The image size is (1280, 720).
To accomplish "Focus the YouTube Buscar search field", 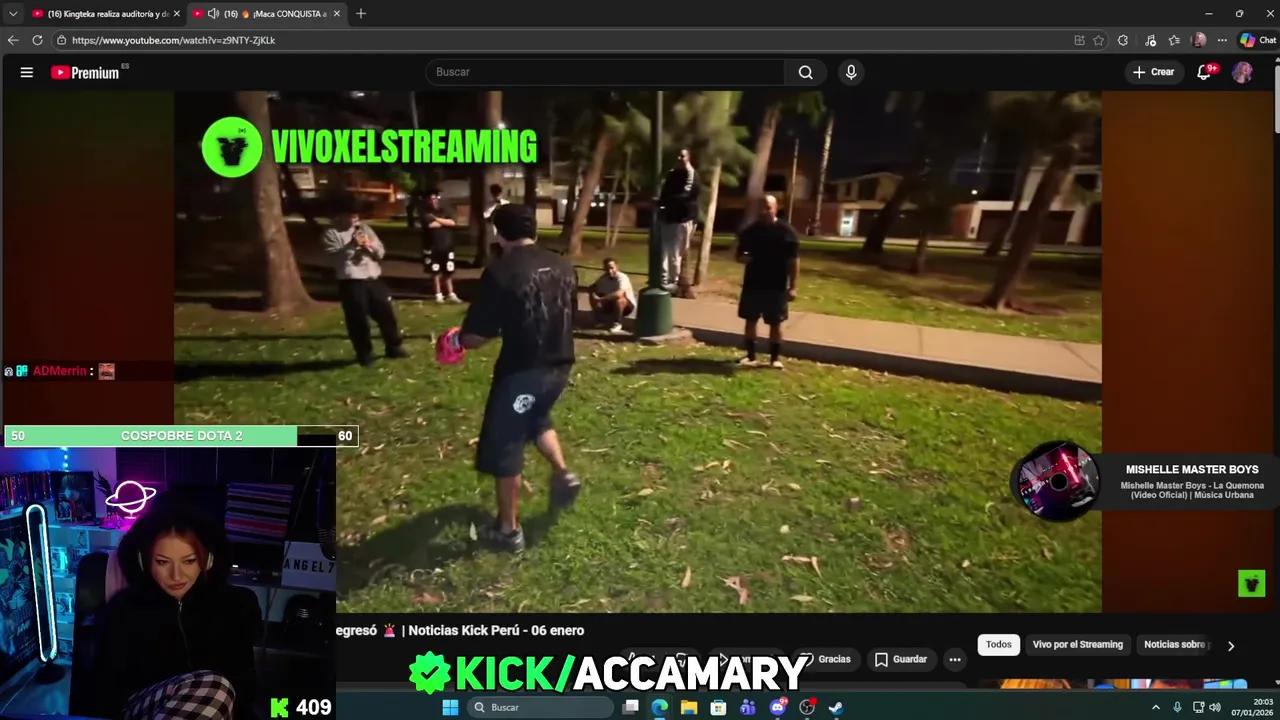I will click(x=605, y=72).
